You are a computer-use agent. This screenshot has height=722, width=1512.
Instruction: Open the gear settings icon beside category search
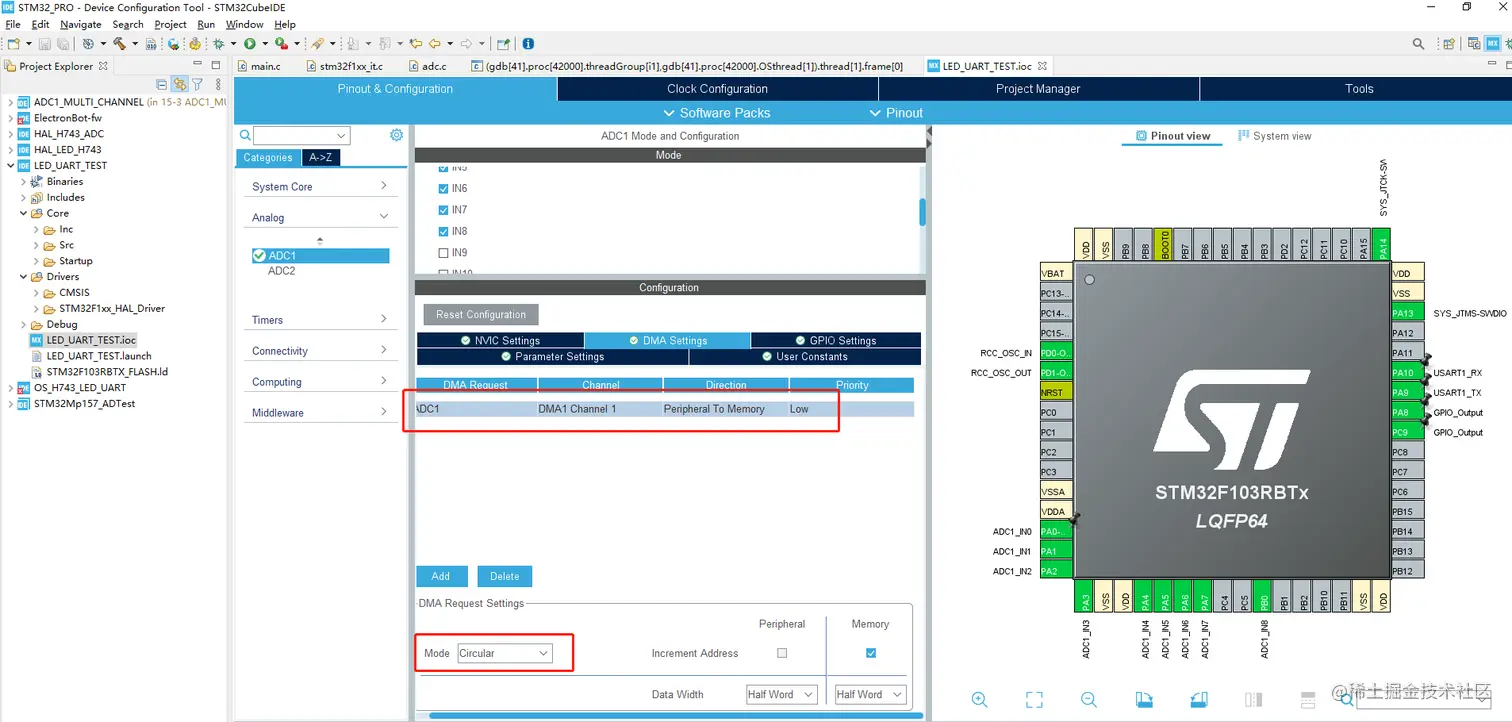[x=396, y=135]
